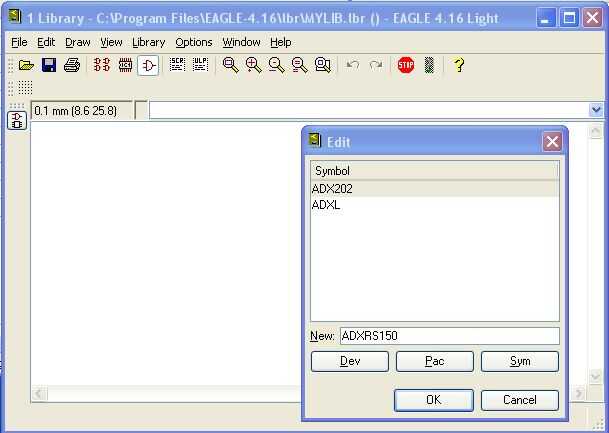Image resolution: width=609 pixels, height=433 pixels.
Task: Click the yellow question mark help icon
Action: point(459,65)
